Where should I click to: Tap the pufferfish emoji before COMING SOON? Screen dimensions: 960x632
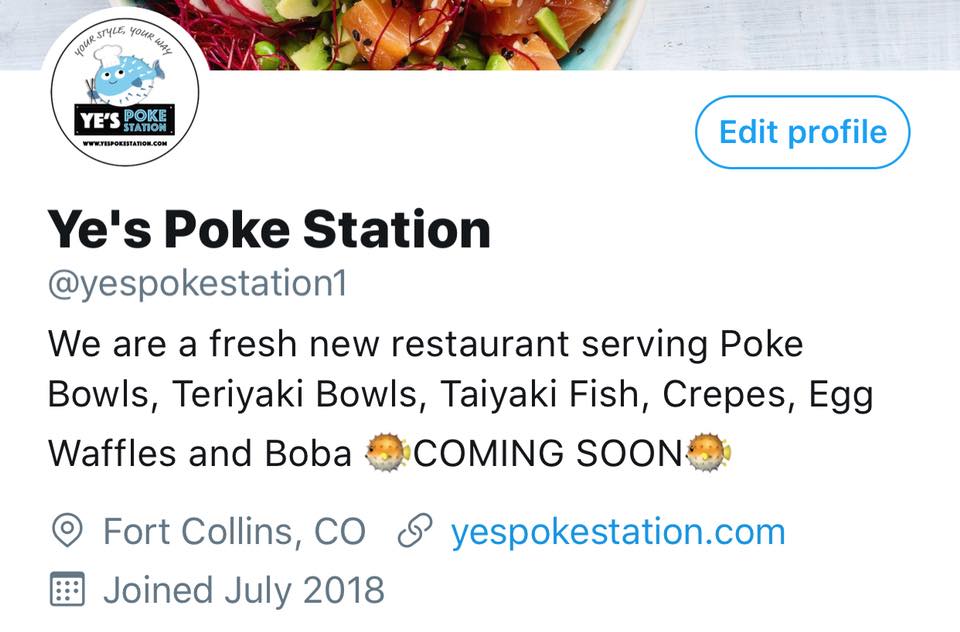[388, 453]
